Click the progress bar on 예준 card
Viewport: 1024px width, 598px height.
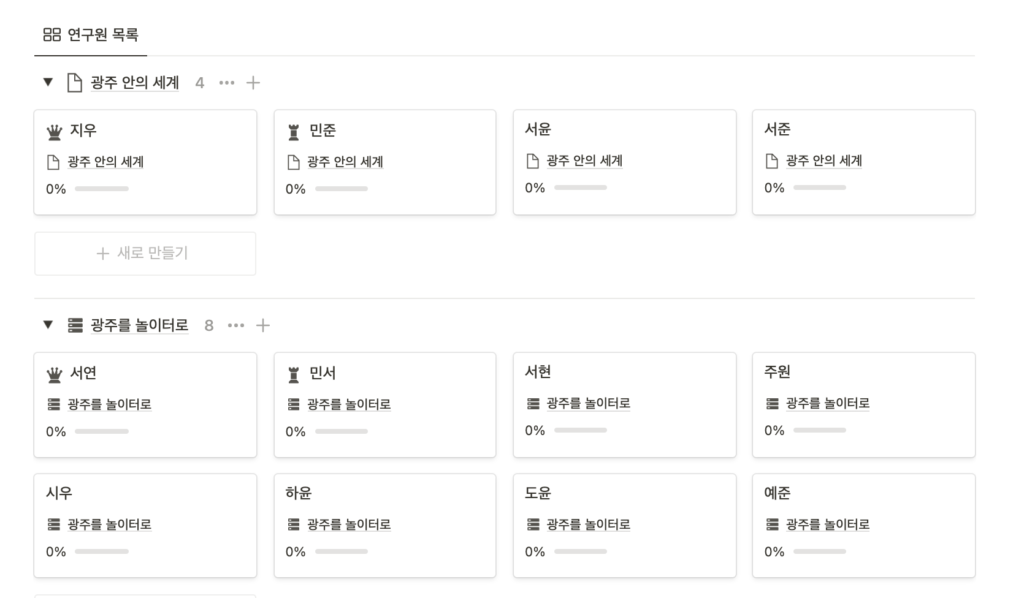tap(819, 552)
